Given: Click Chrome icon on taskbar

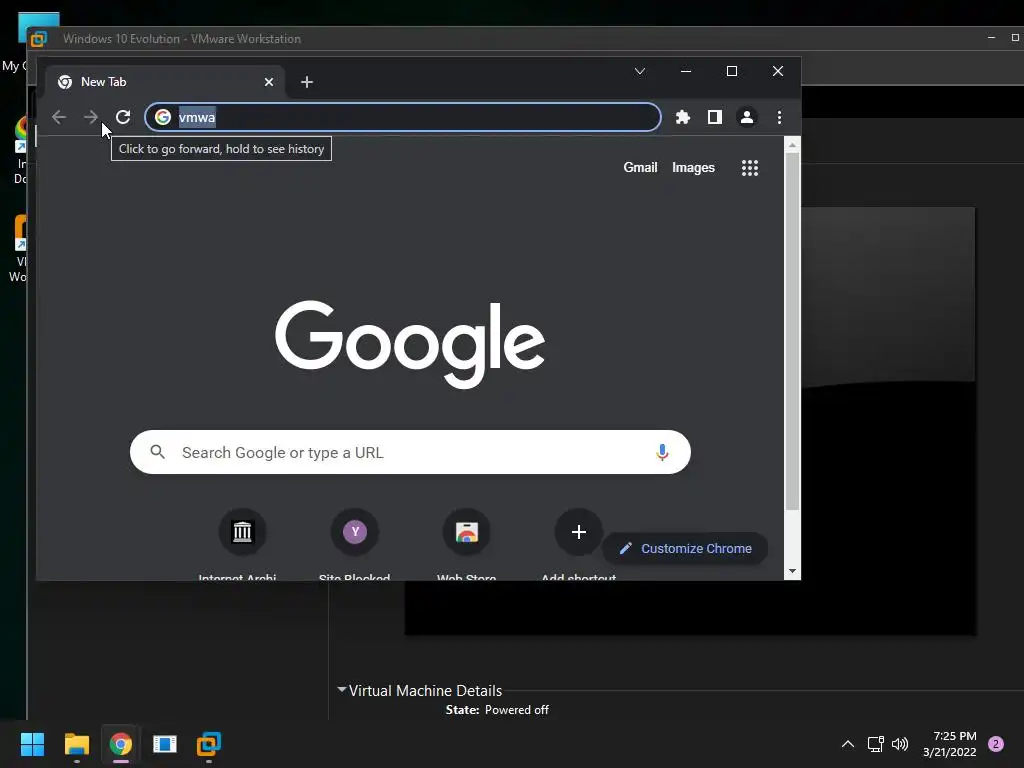Looking at the screenshot, I should (121, 744).
